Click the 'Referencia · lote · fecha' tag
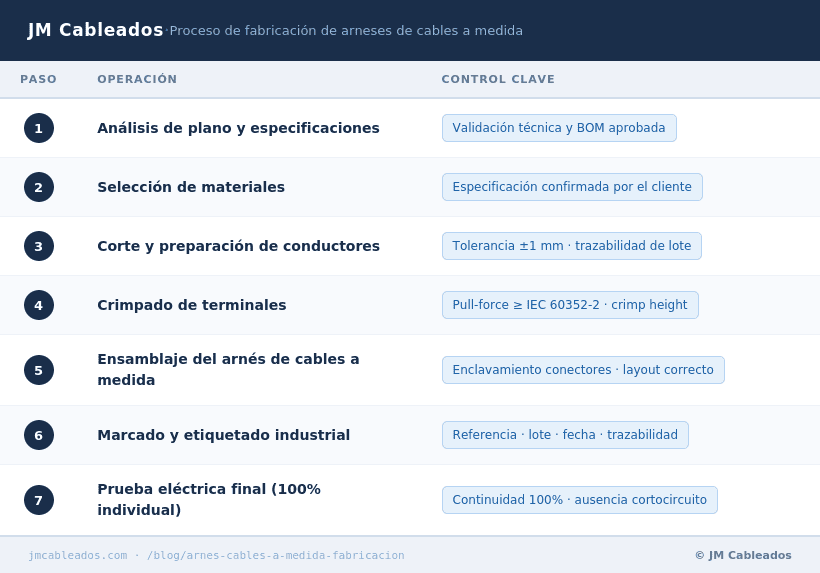 565,435
